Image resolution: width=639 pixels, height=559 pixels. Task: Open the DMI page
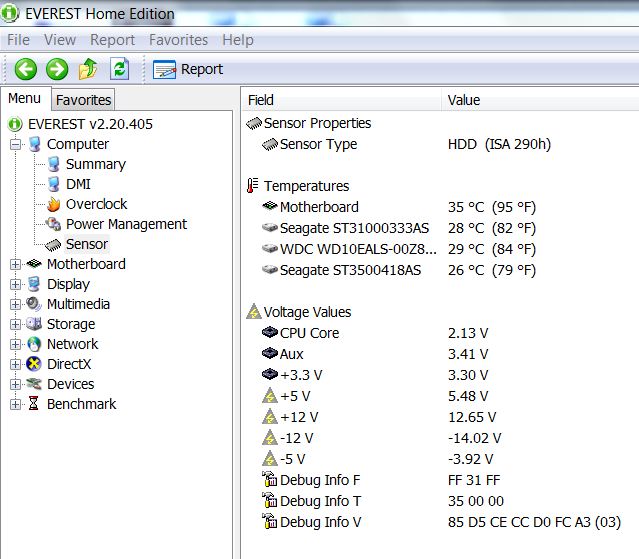point(78,184)
